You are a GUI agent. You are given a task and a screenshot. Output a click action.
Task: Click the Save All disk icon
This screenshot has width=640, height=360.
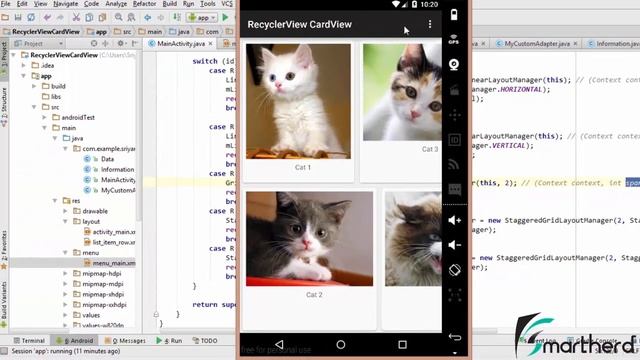pyautogui.click(x=18, y=18)
